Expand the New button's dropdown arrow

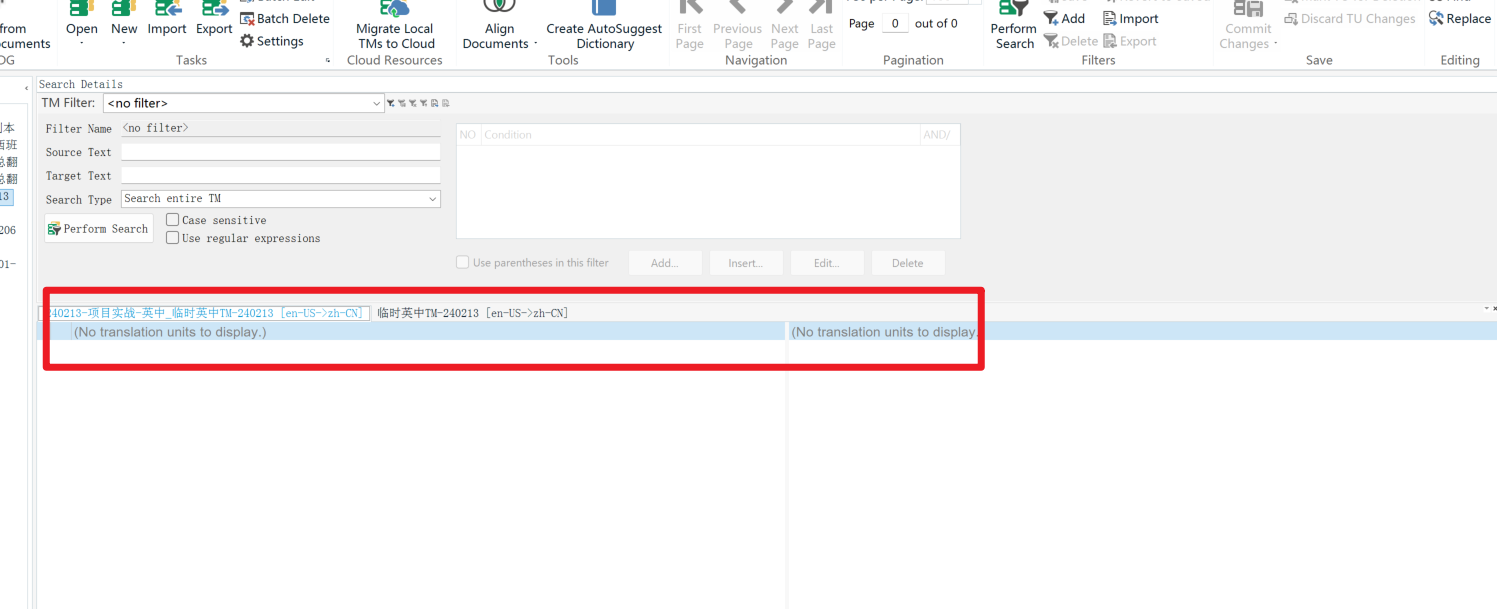tap(124, 44)
